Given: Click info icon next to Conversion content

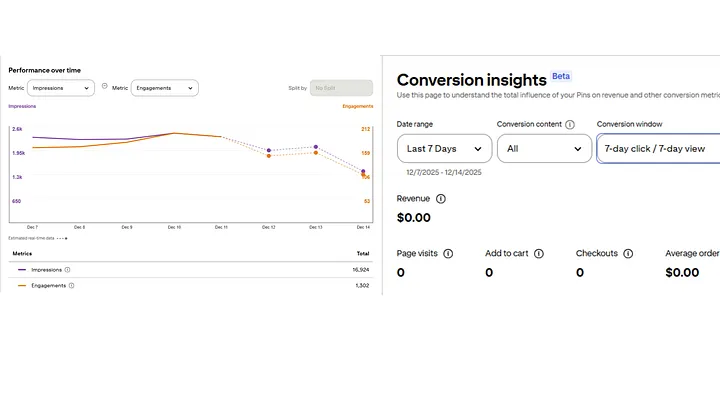Looking at the screenshot, I should click(570, 125).
